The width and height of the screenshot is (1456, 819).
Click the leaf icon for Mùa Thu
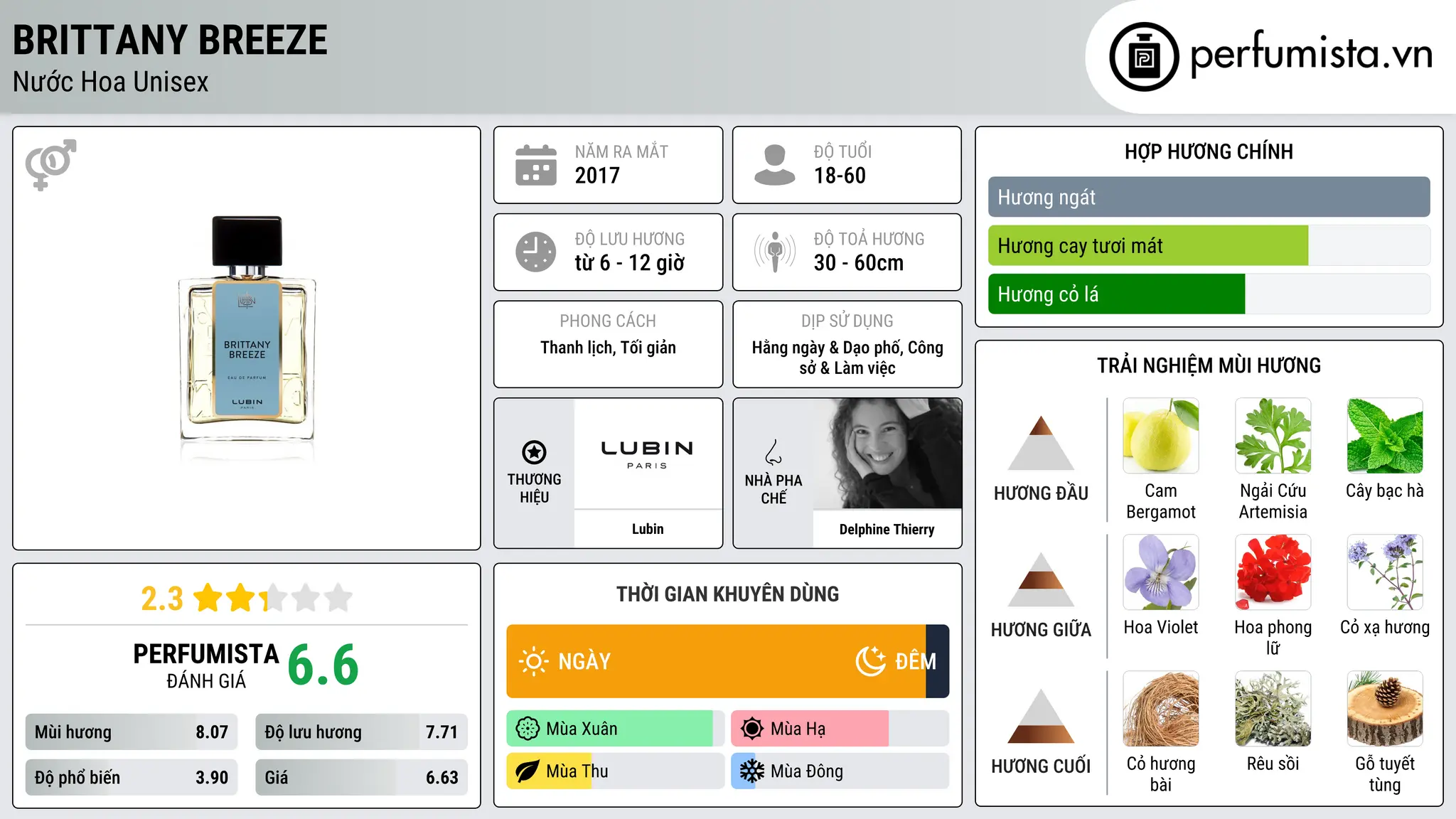pyautogui.click(x=528, y=771)
